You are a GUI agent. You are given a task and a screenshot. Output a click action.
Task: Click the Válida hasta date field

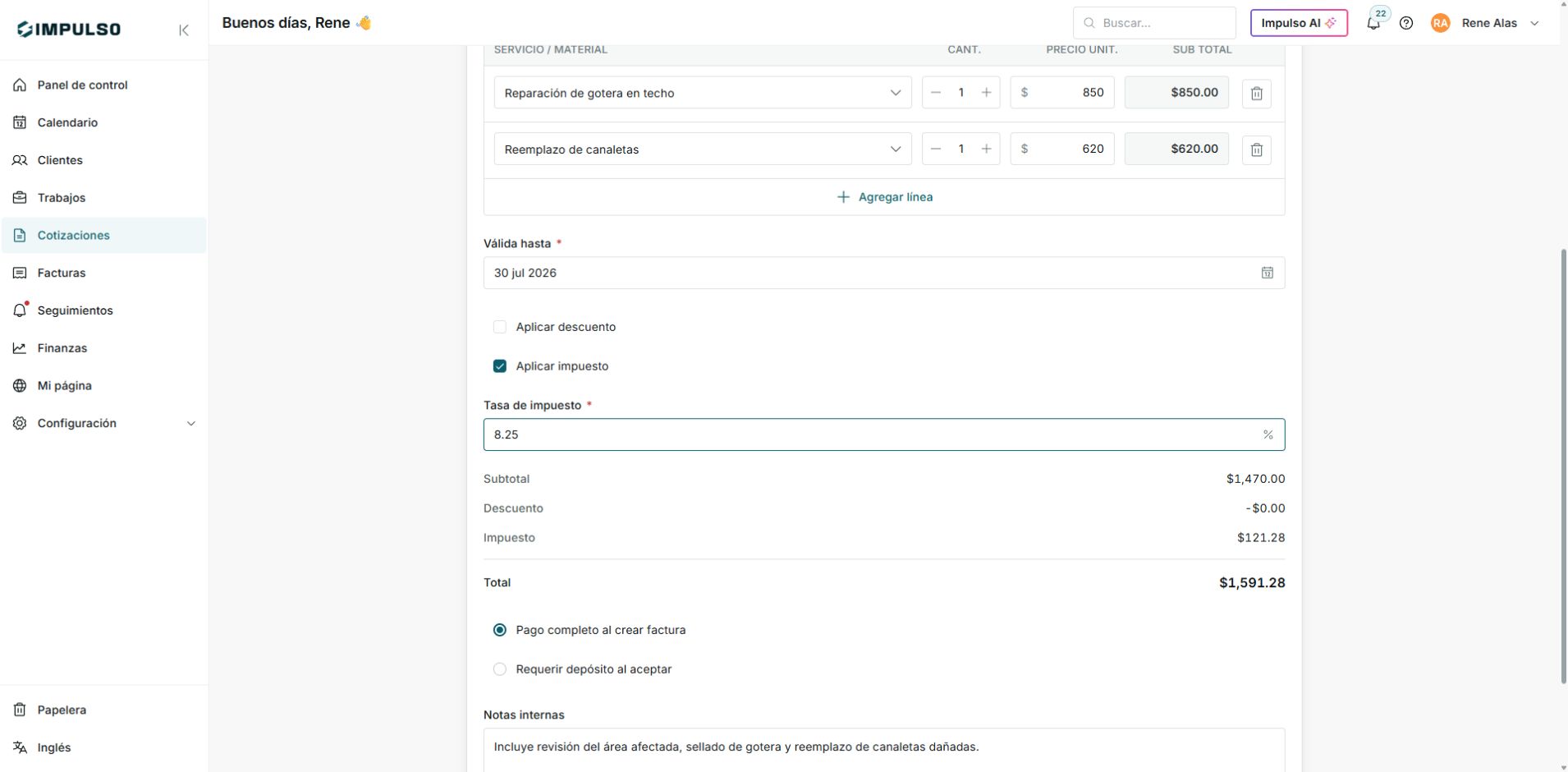click(x=884, y=273)
